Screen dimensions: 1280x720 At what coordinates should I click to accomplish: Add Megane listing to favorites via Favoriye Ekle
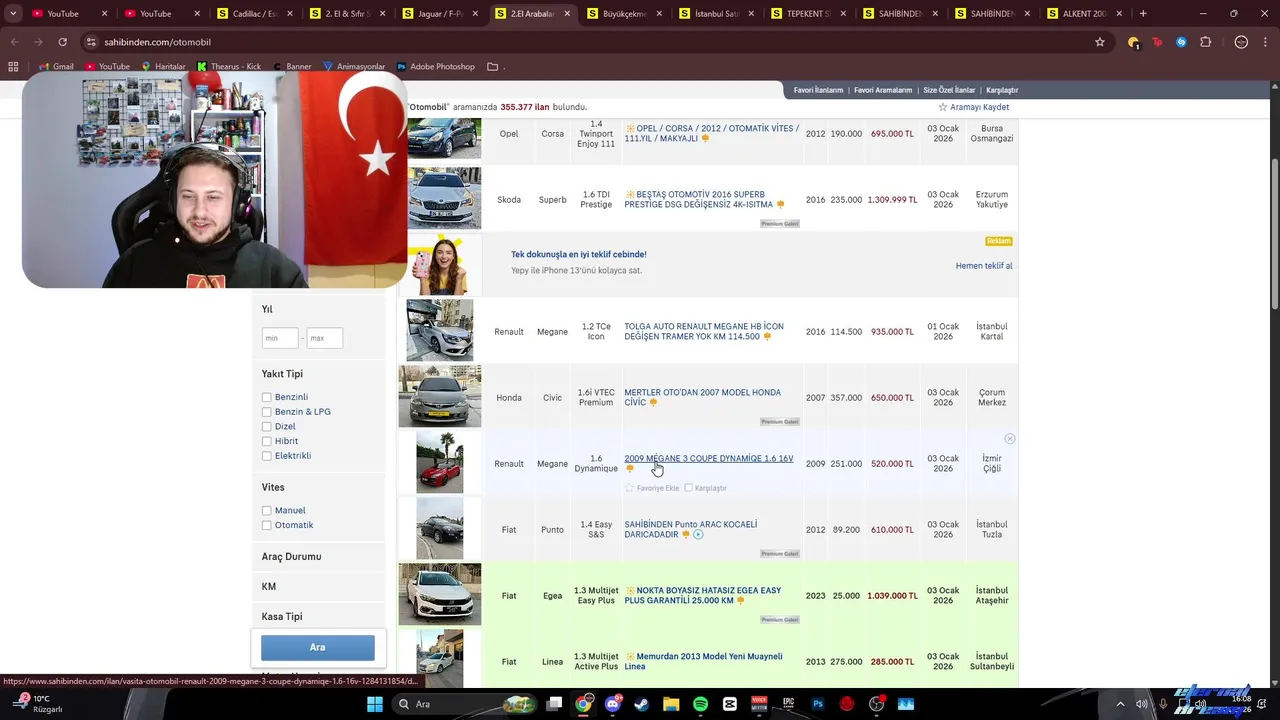(652, 488)
